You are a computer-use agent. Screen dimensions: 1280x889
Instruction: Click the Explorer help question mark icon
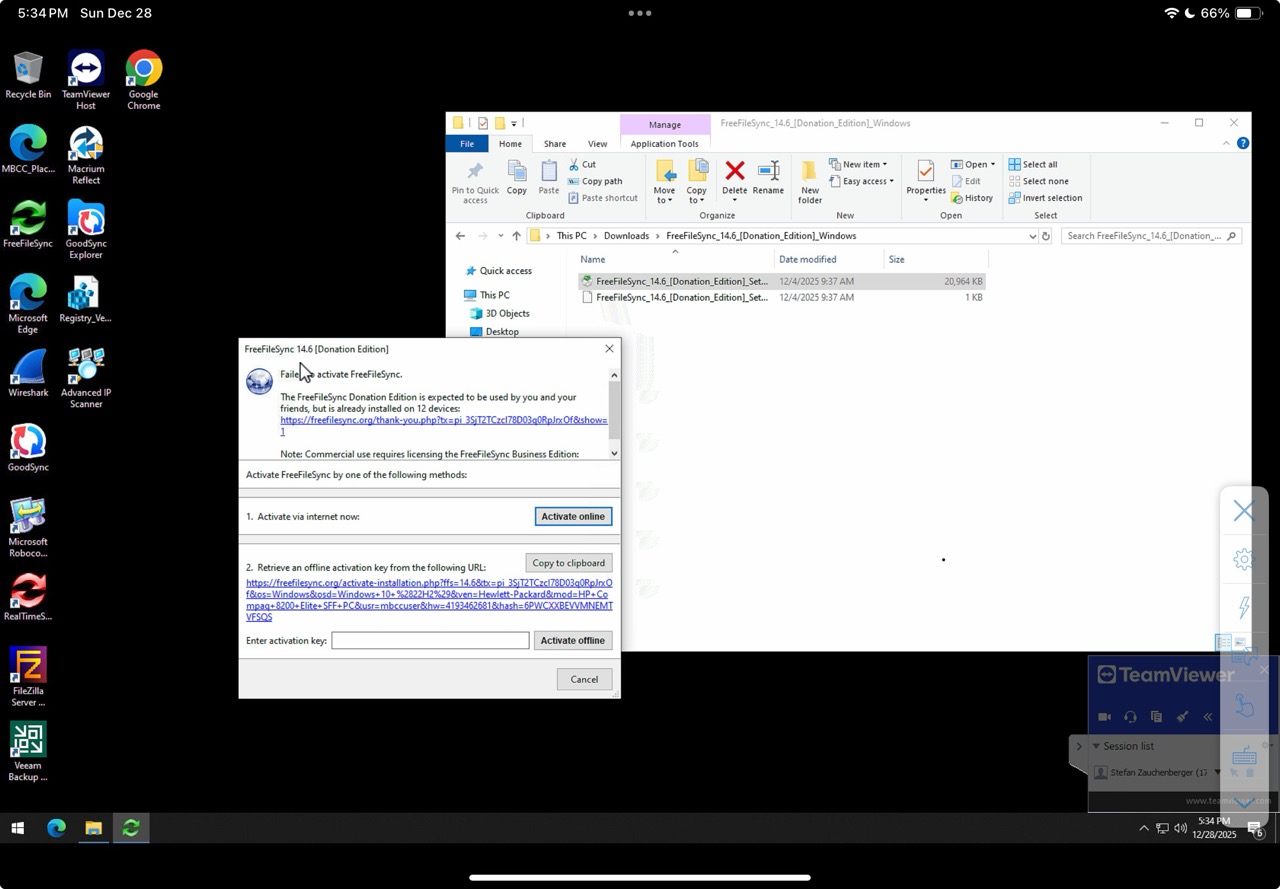click(1243, 144)
